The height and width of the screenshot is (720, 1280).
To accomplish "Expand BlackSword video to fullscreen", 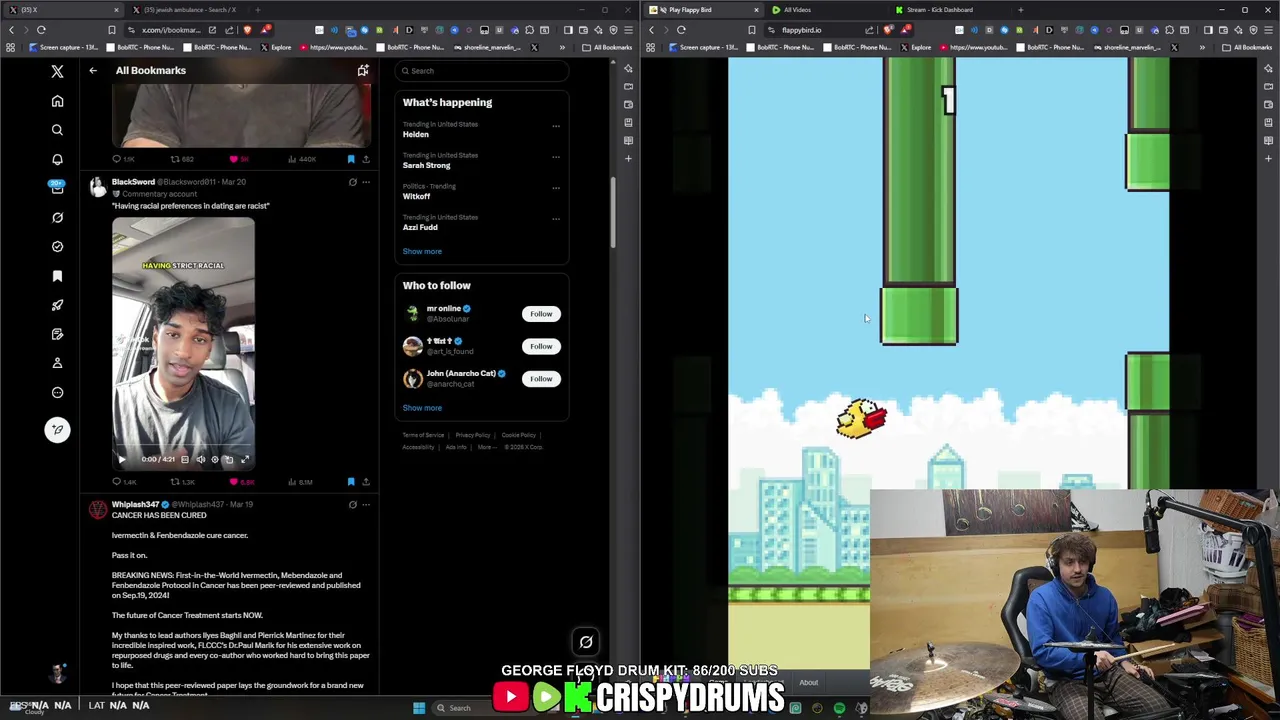I will point(244,459).
